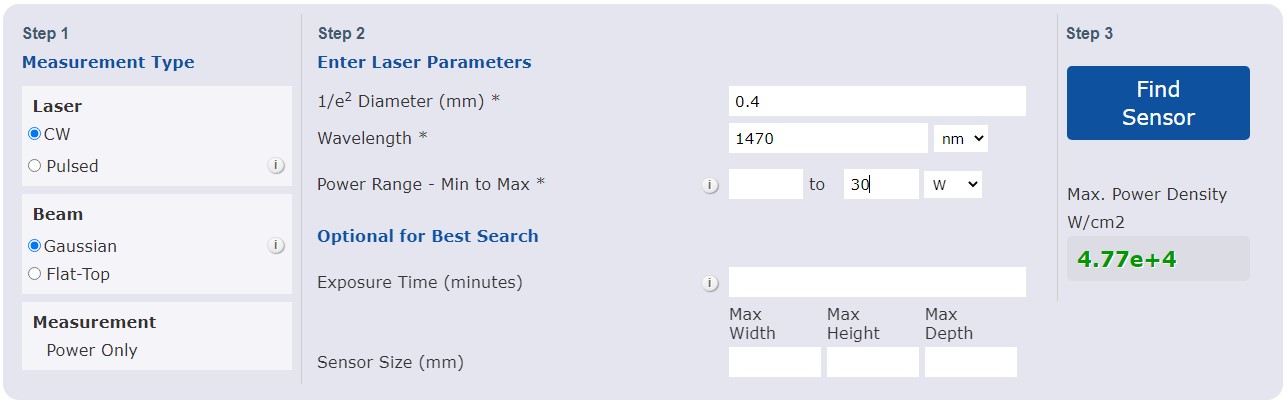Image resolution: width=1287 pixels, height=404 pixels.
Task: Click the minimum power input field
Action: pos(766,184)
